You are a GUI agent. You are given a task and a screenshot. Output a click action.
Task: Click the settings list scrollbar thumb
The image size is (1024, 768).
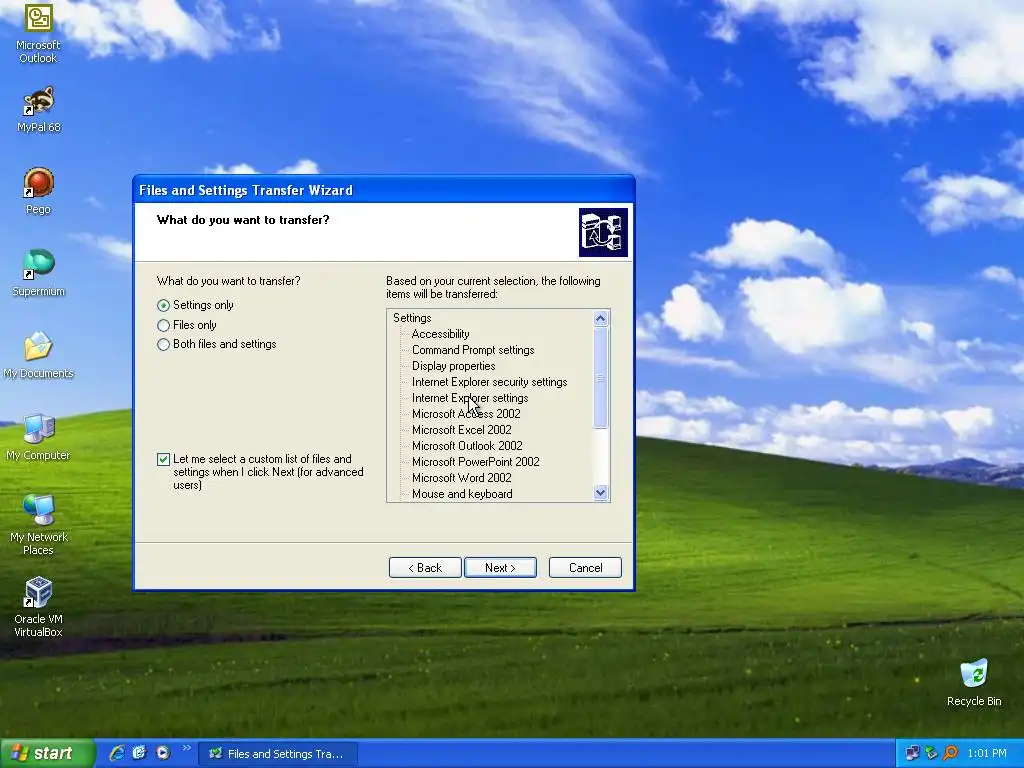(601, 378)
